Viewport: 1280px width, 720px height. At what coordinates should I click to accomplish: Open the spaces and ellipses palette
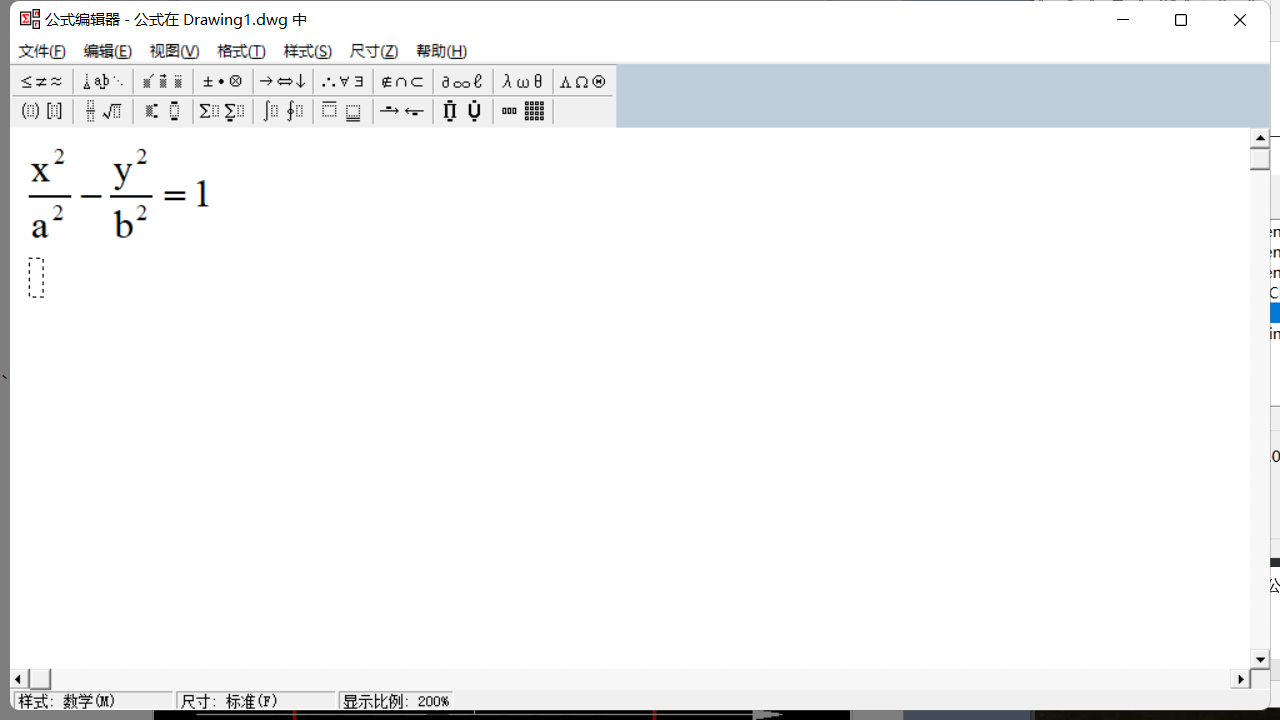pyautogui.click(x=103, y=82)
